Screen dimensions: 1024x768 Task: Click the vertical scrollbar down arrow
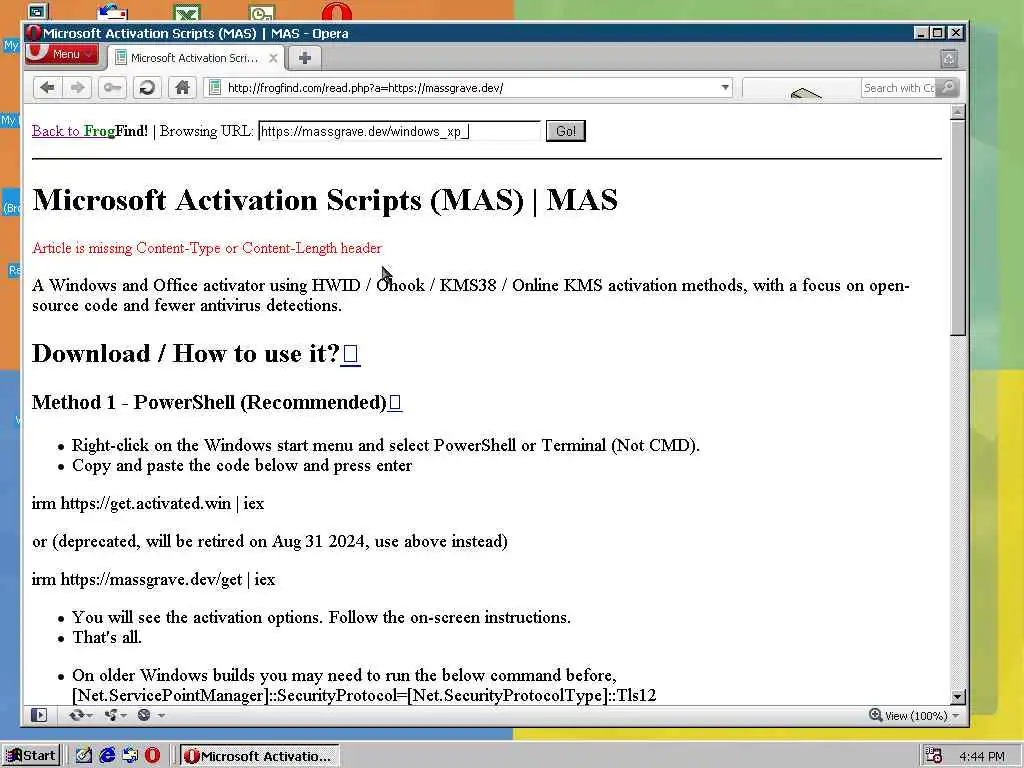(x=957, y=696)
